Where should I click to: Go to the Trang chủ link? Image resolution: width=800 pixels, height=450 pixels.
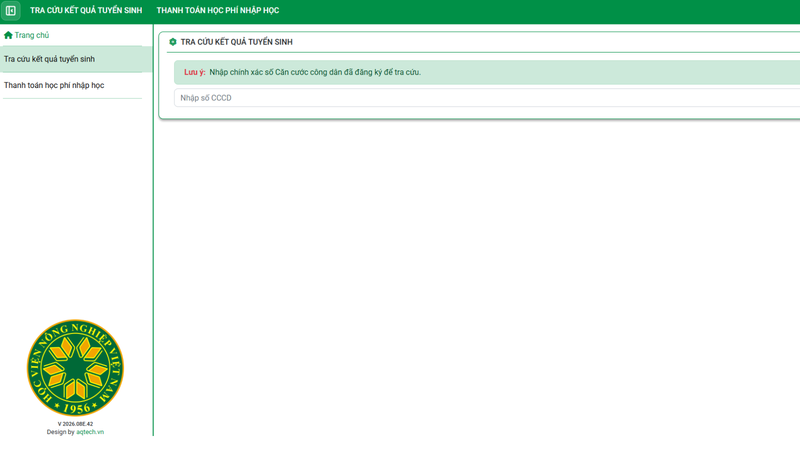coord(32,35)
